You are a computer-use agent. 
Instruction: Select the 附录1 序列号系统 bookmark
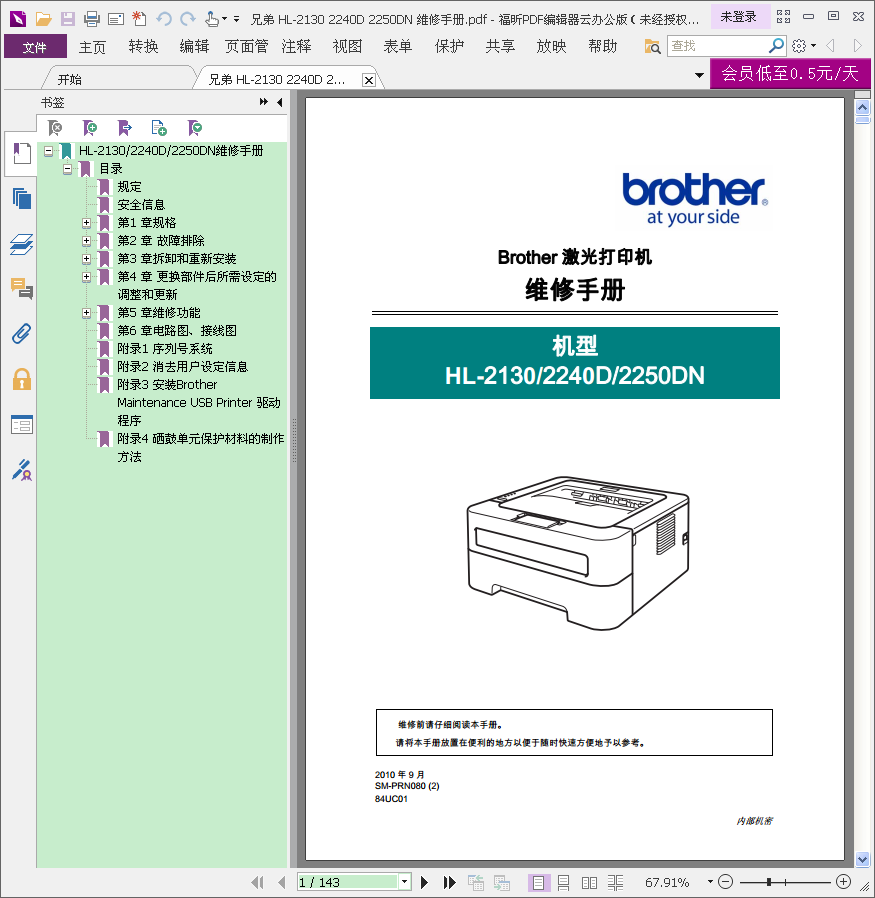(x=165, y=349)
